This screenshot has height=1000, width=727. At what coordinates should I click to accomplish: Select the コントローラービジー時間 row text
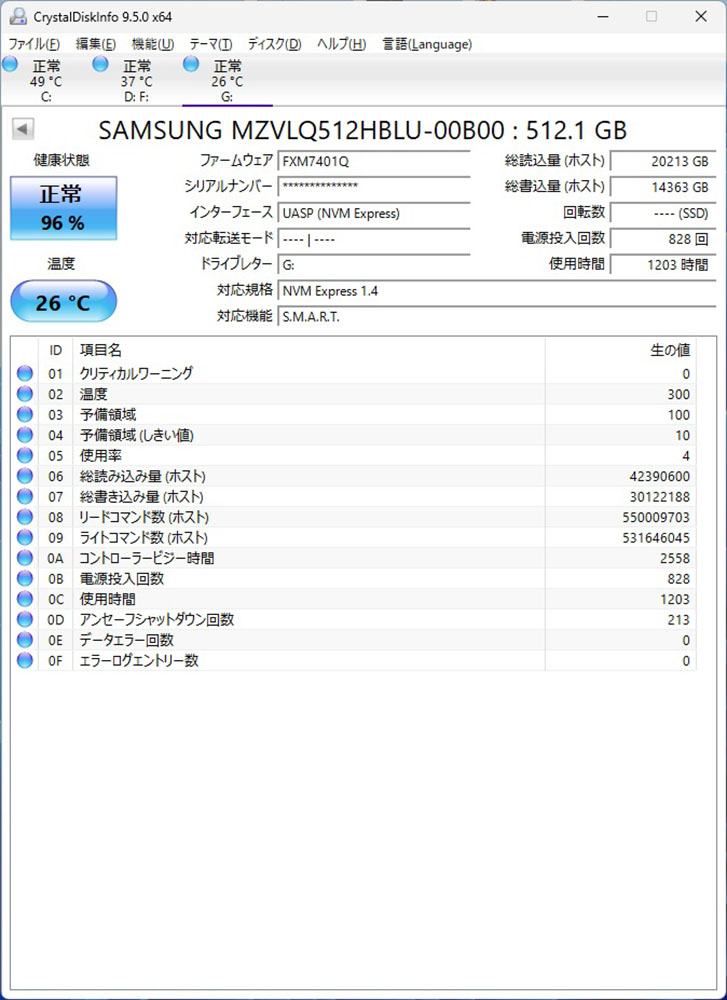pyautogui.click(x=147, y=558)
